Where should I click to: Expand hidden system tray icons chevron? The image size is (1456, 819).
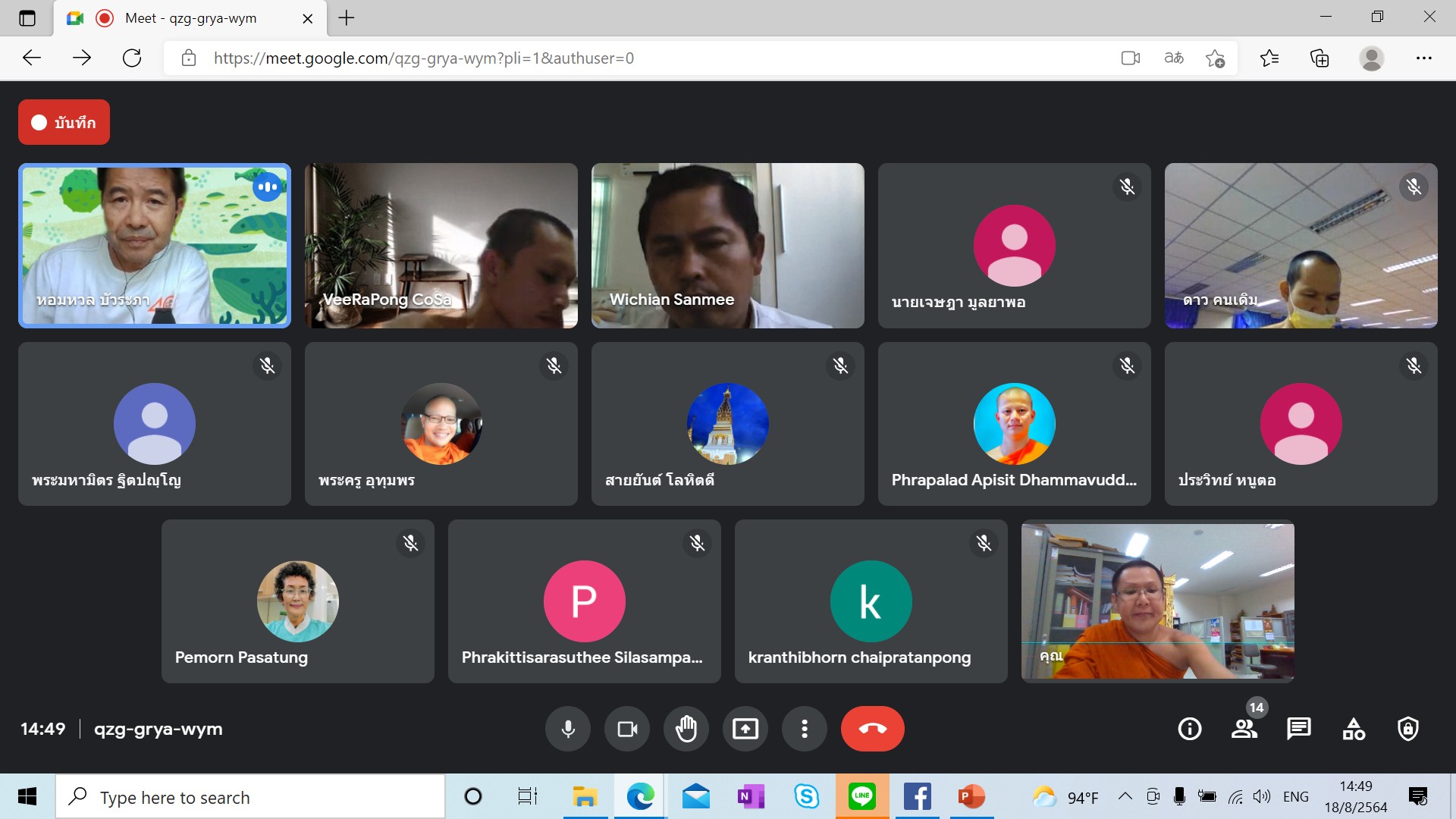[1125, 796]
